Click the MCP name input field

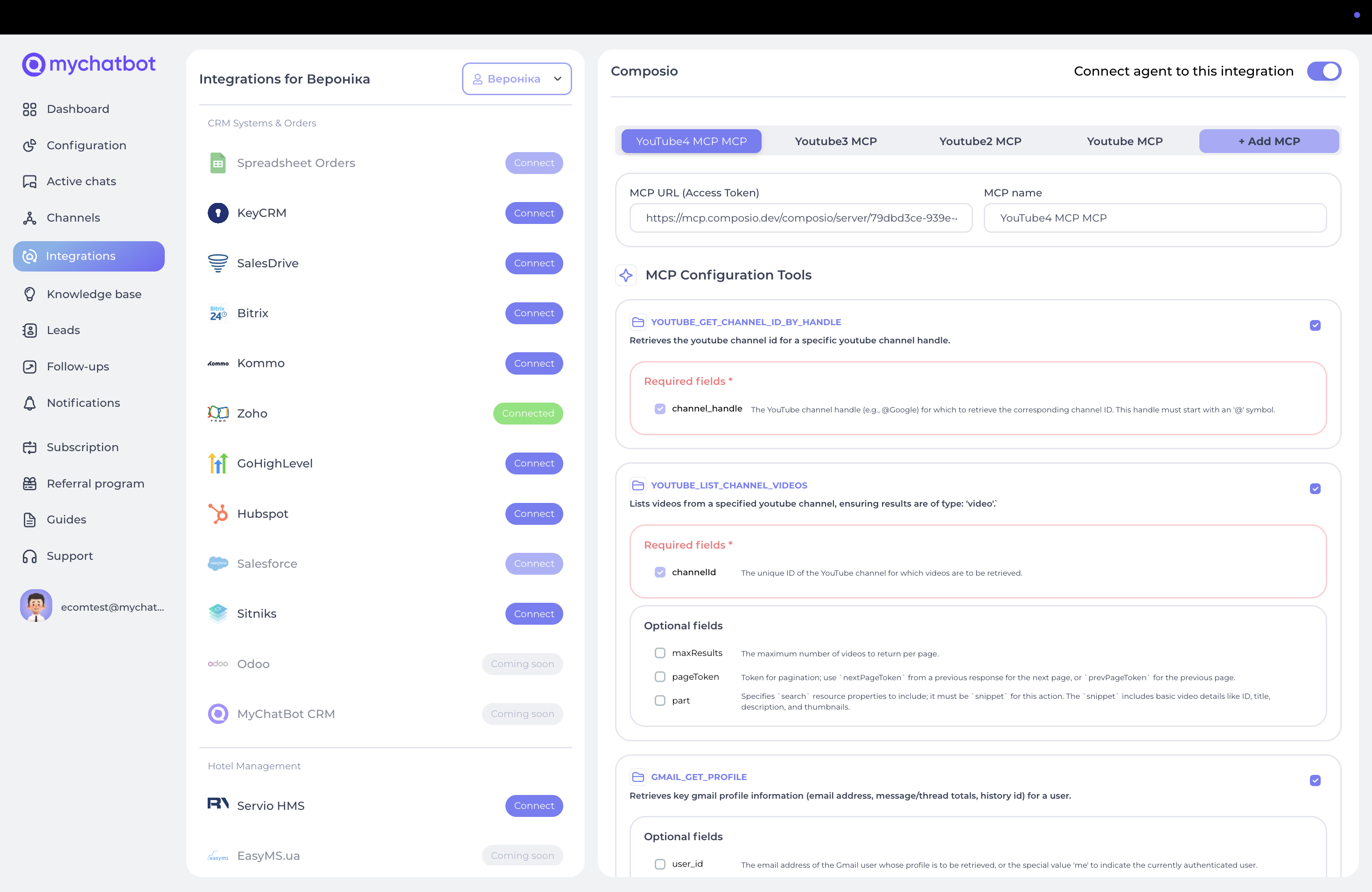[1155, 218]
